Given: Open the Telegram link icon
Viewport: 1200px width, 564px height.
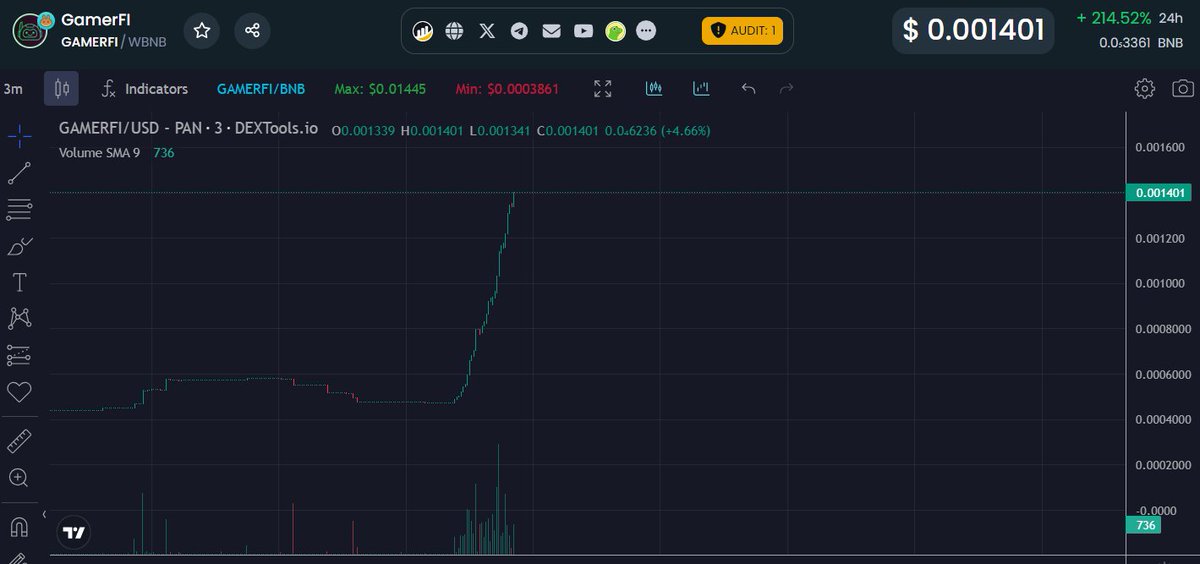Looking at the screenshot, I should tap(519, 31).
